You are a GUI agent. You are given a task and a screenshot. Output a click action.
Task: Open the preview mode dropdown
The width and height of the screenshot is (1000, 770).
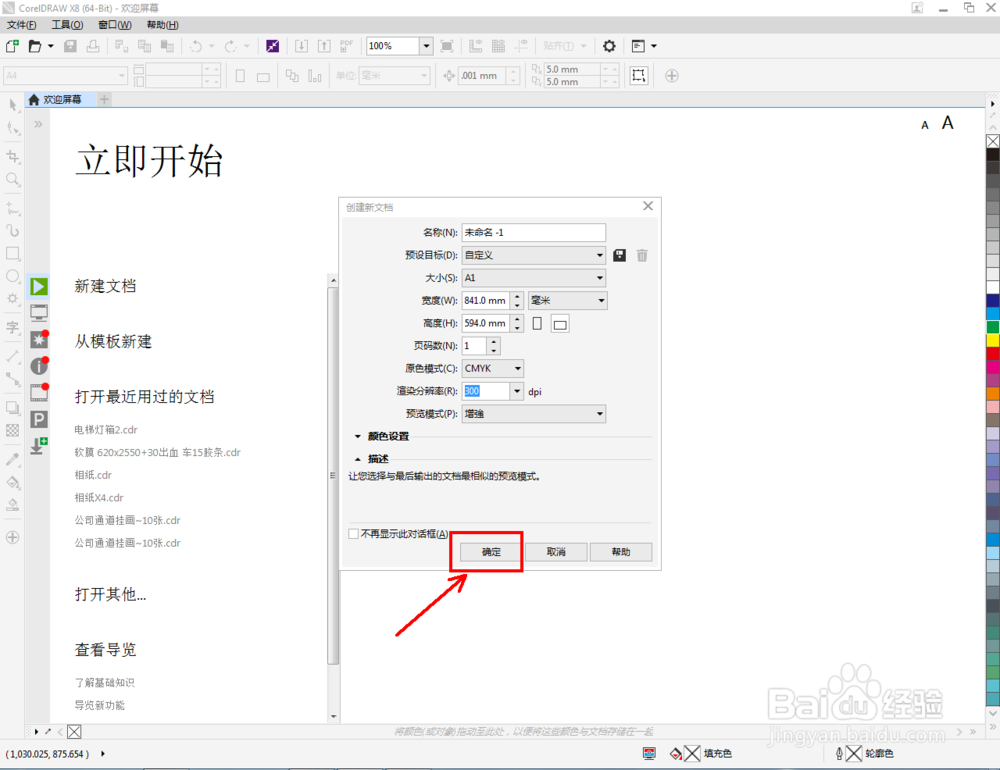pos(534,413)
